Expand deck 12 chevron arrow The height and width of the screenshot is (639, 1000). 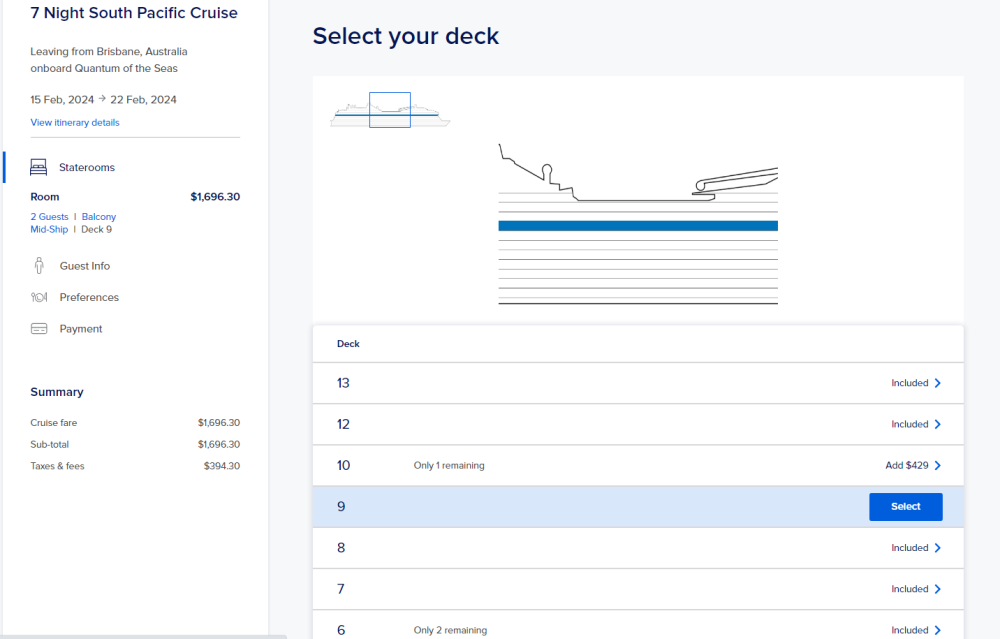point(937,424)
